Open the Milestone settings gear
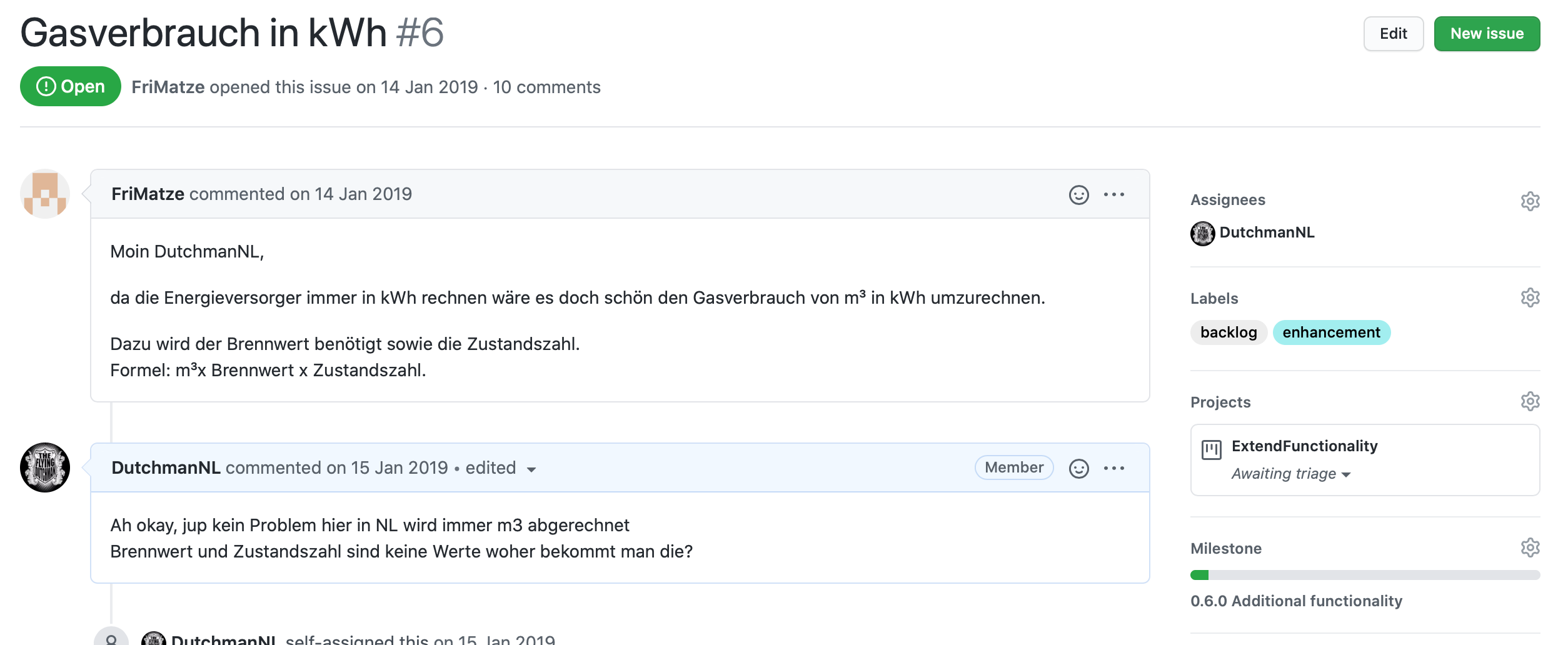This screenshot has width=1568, height=645. coord(1529,547)
